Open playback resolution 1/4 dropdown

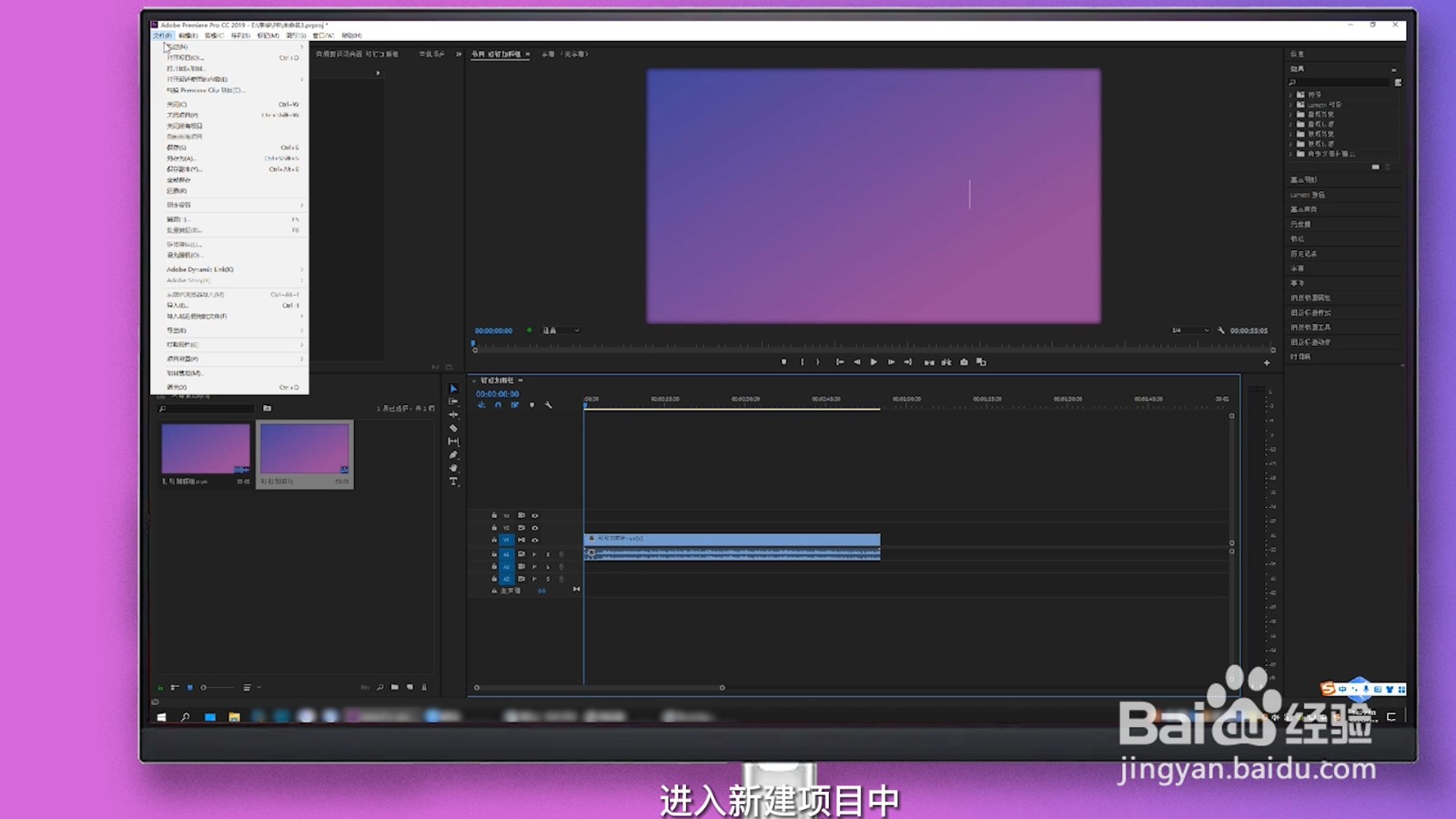[x=1190, y=330]
